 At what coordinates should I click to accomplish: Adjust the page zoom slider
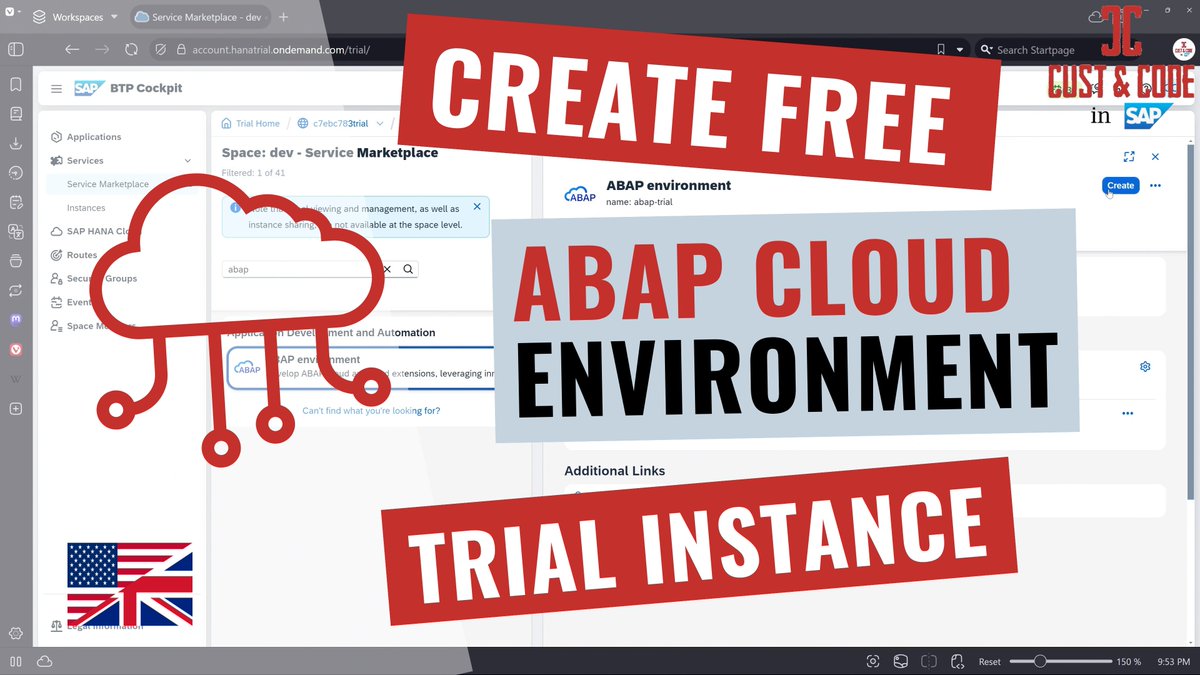click(x=1059, y=662)
